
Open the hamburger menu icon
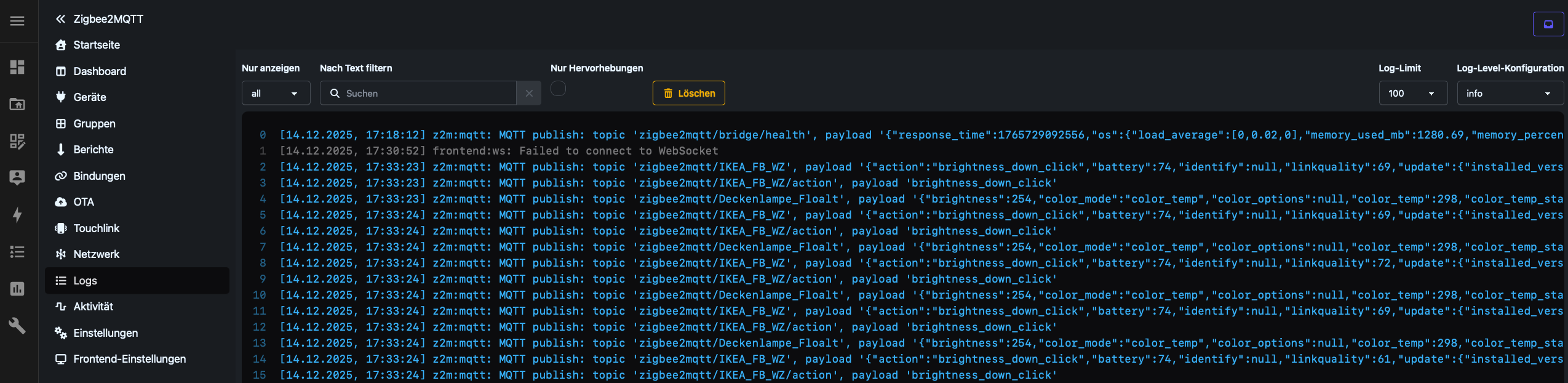click(17, 21)
